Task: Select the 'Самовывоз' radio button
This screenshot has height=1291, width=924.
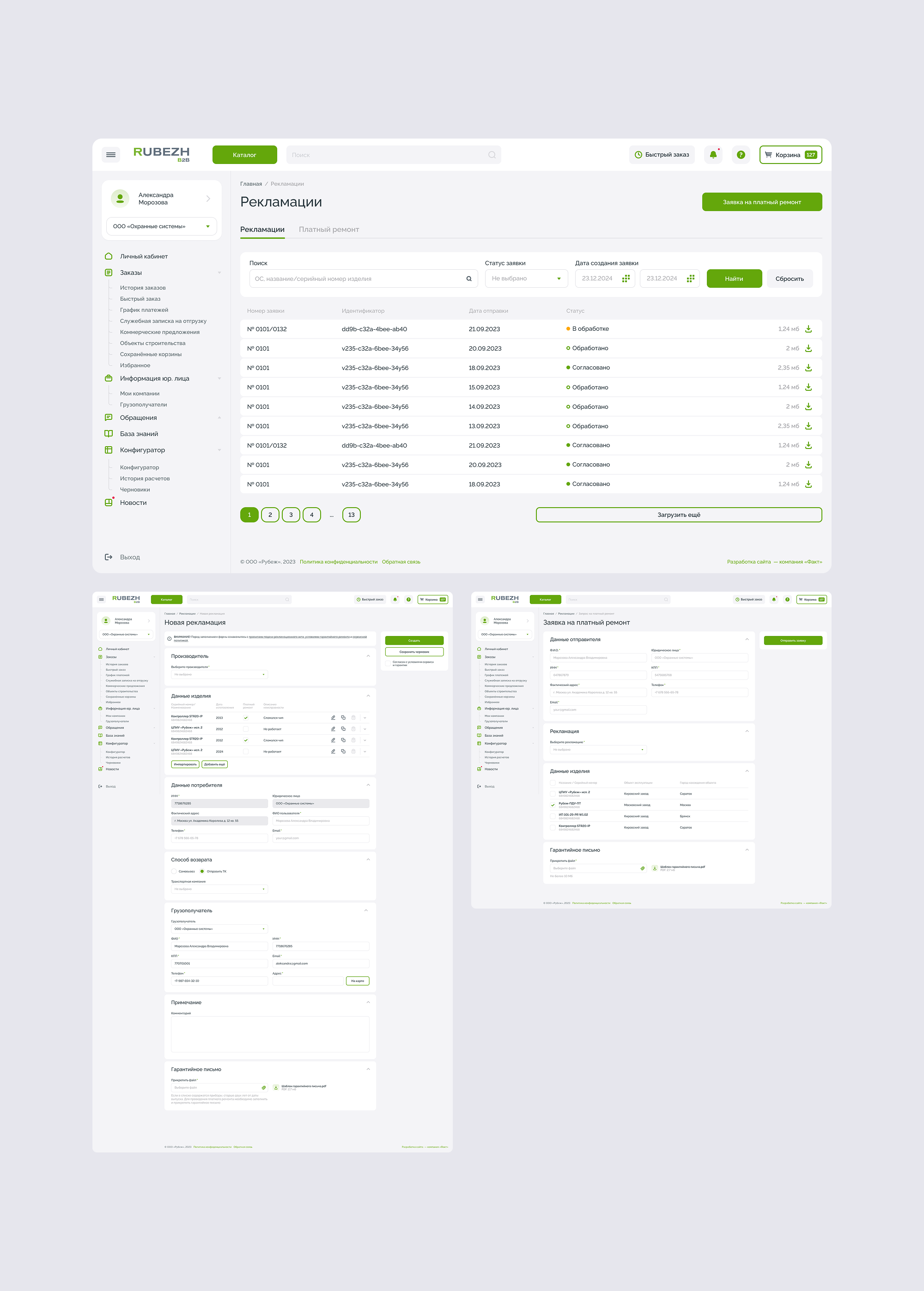Action: (174, 871)
